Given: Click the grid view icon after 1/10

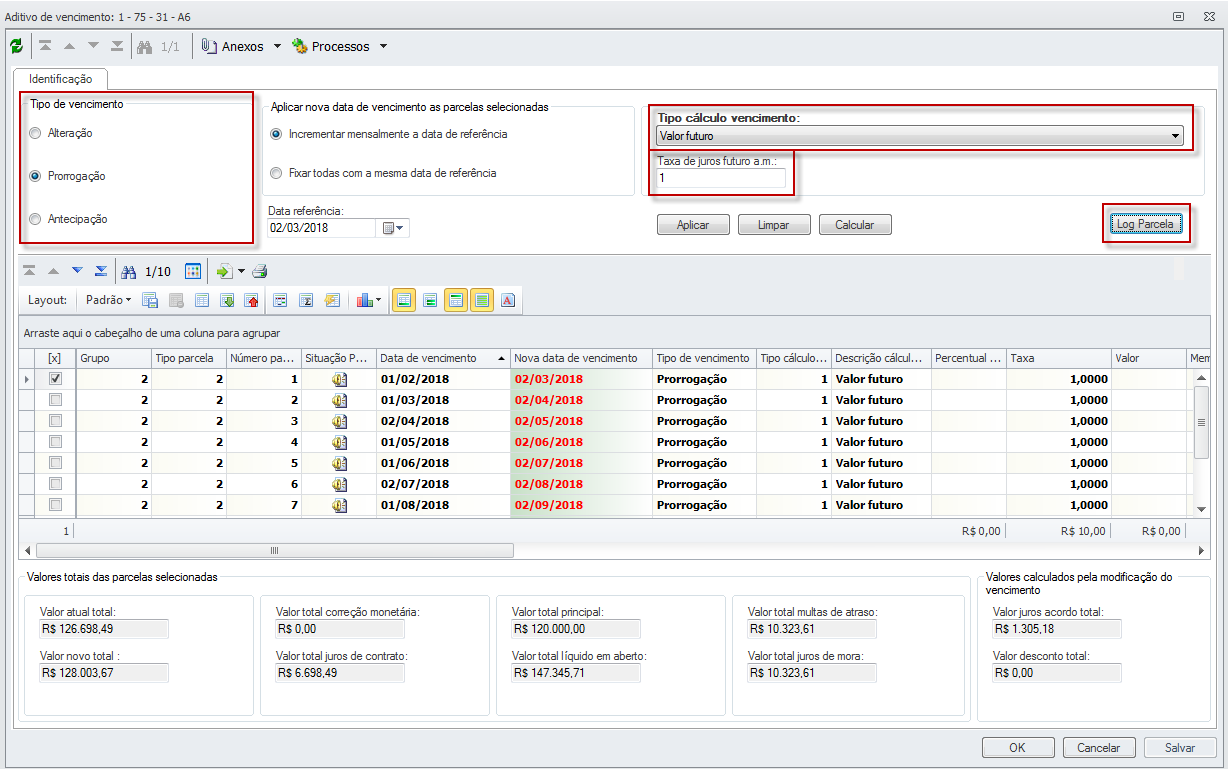Looking at the screenshot, I should click(193, 271).
